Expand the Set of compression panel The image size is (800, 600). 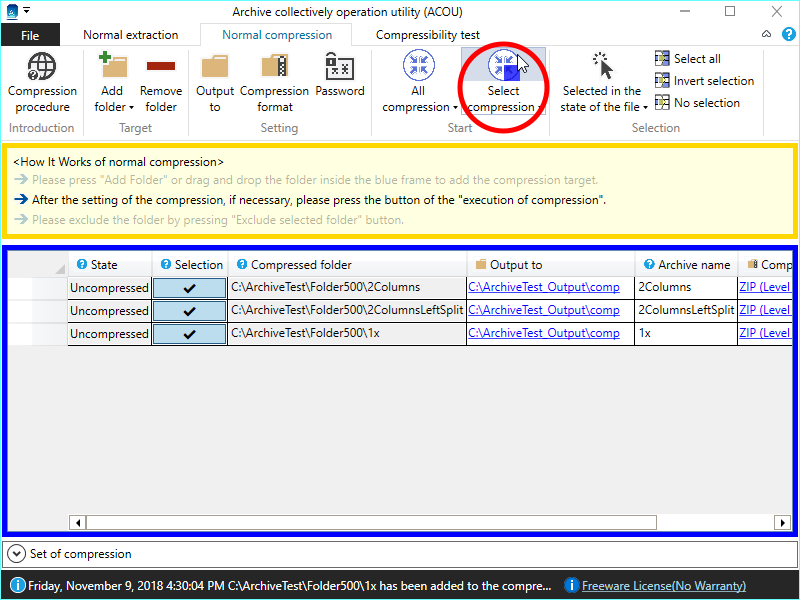pos(16,554)
